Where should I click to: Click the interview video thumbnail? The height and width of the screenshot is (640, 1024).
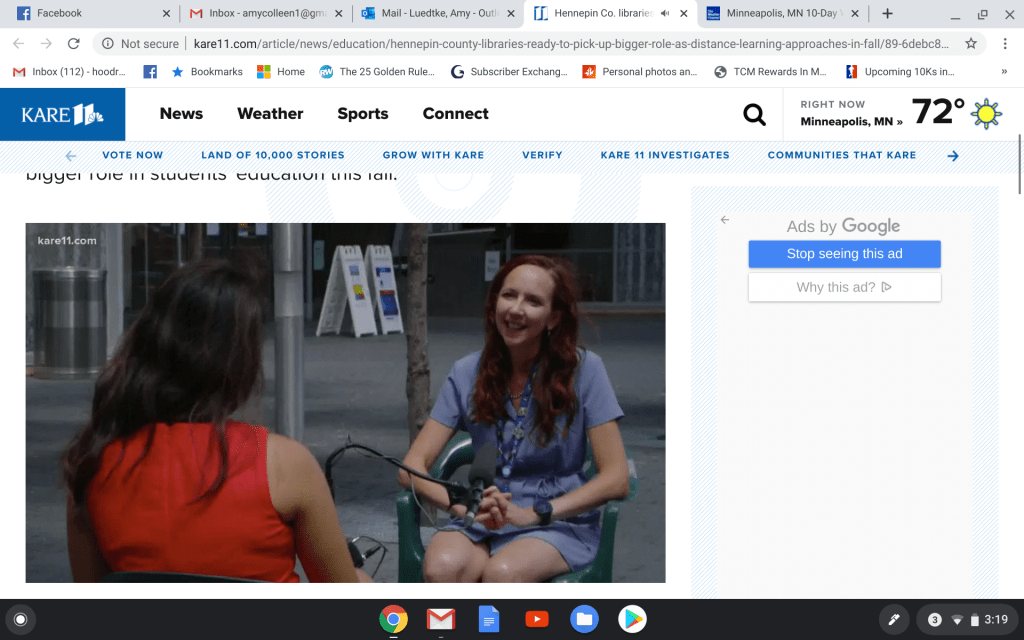[345, 402]
